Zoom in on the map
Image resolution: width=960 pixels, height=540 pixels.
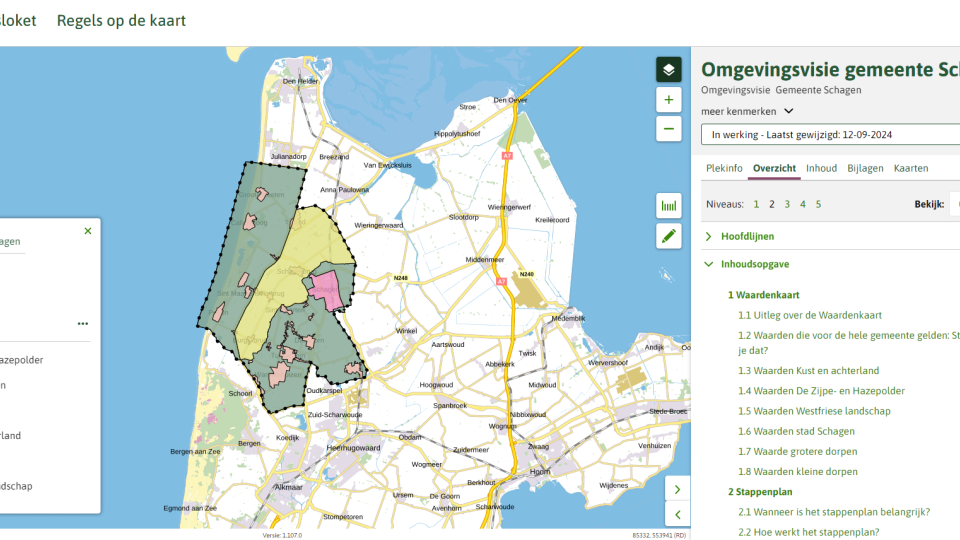(x=668, y=100)
